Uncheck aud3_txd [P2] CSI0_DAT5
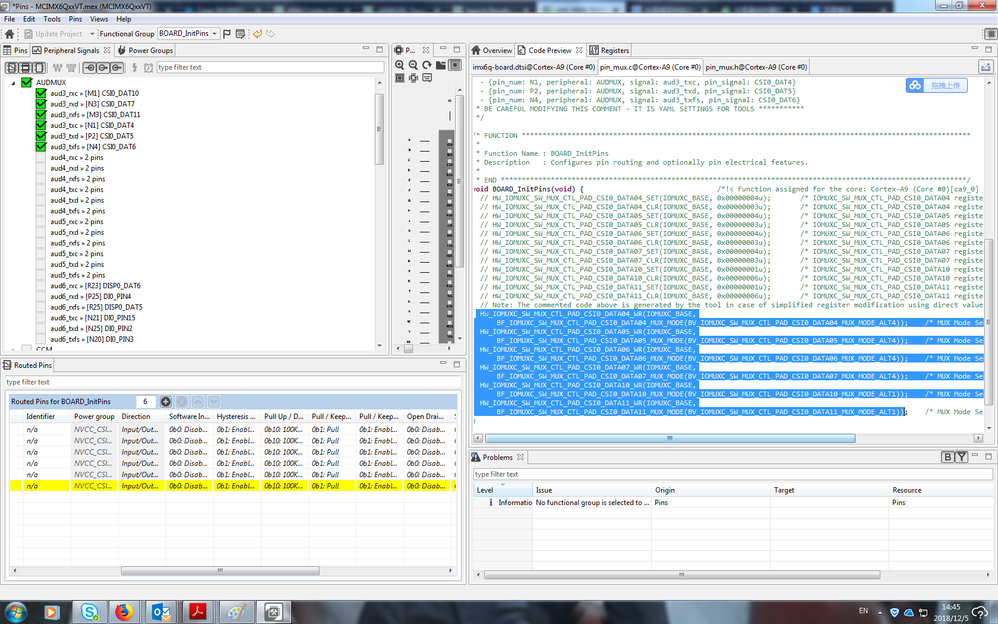This screenshot has width=998, height=624. (41, 136)
